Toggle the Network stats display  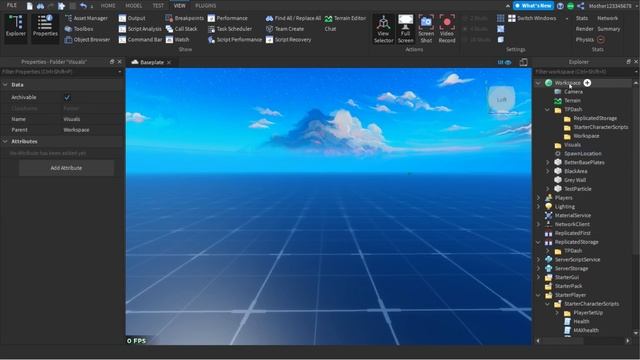[607, 18]
